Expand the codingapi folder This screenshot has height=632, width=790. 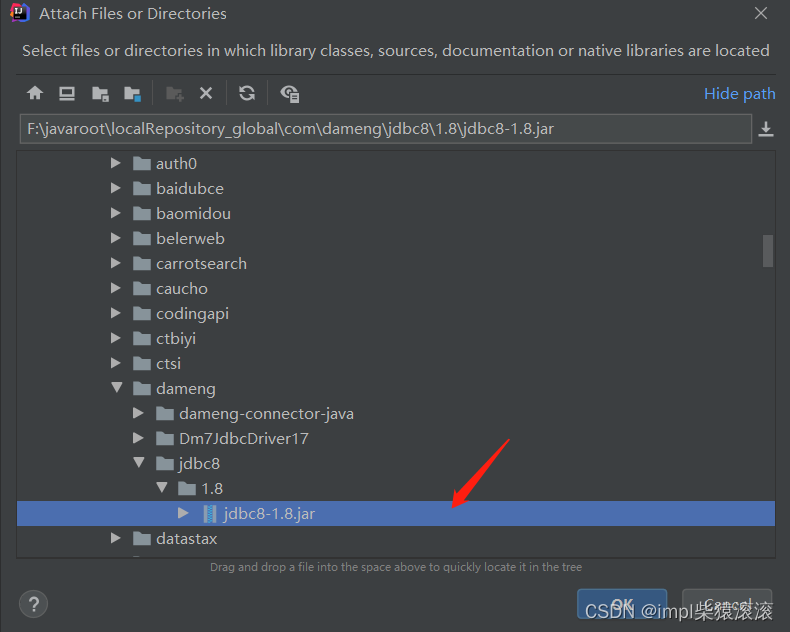(115, 313)
